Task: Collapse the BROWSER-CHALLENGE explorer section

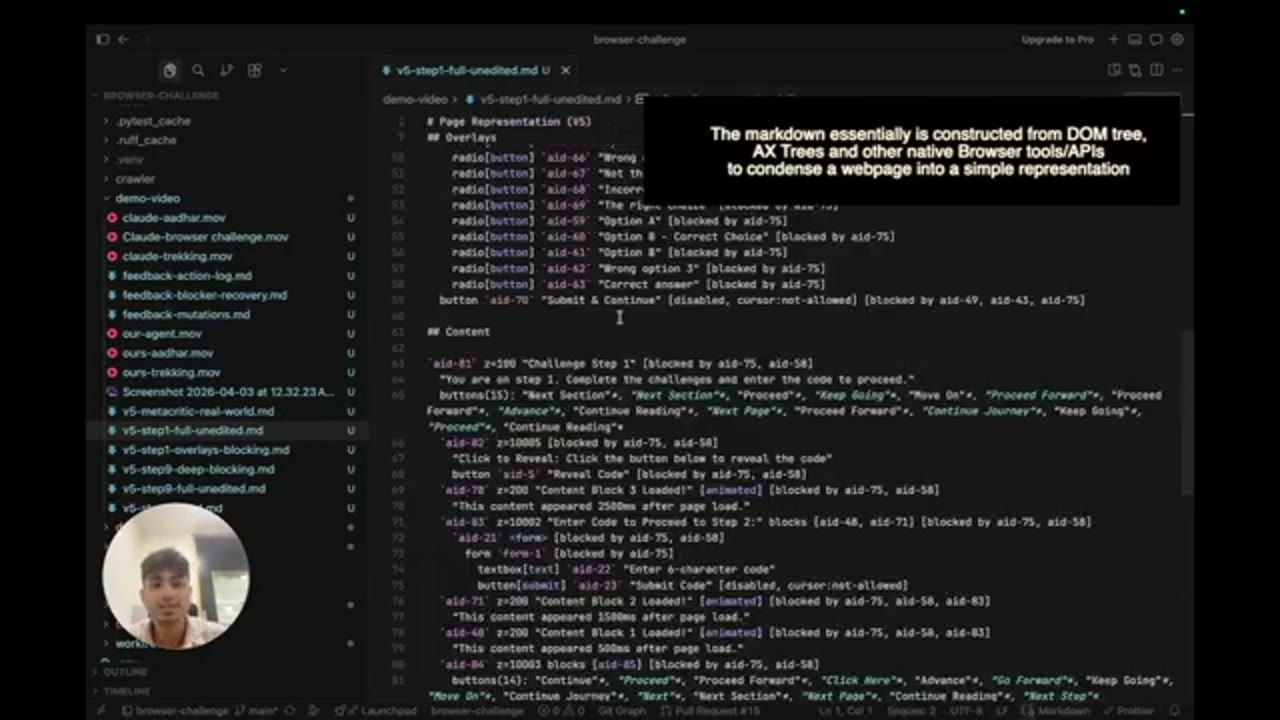Action: 227,96
